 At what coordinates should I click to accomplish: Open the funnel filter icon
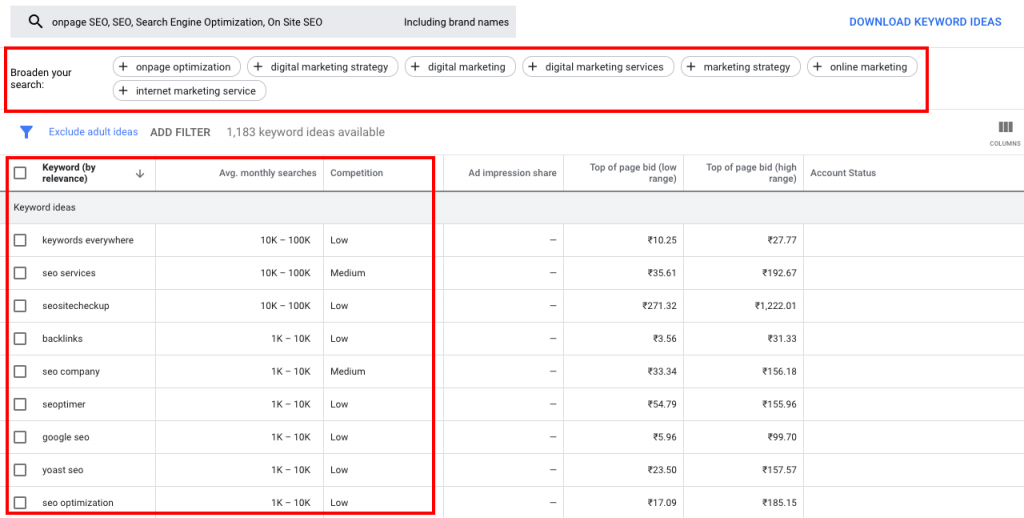tap(27, 132)
